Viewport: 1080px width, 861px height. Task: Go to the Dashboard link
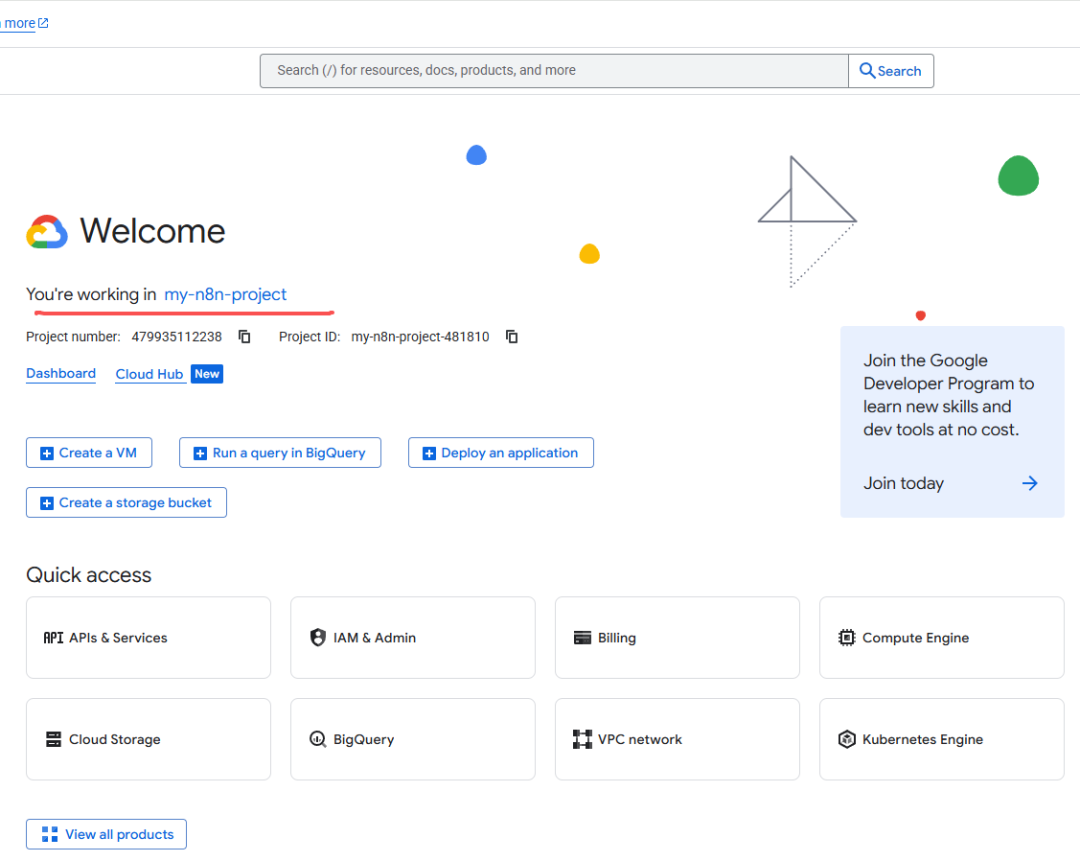(61, 374)
